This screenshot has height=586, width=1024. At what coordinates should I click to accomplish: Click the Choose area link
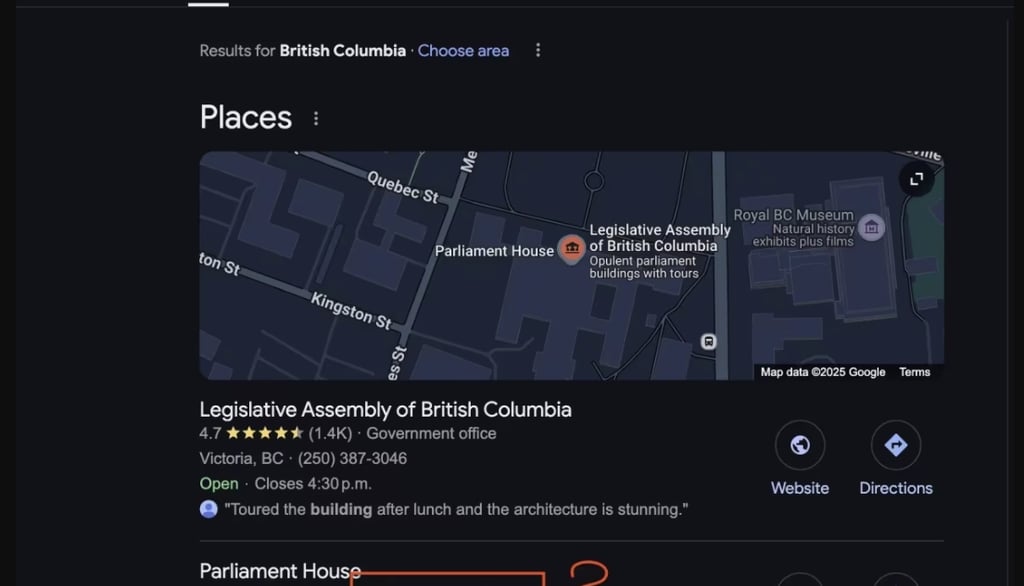[x=463, y=50]
